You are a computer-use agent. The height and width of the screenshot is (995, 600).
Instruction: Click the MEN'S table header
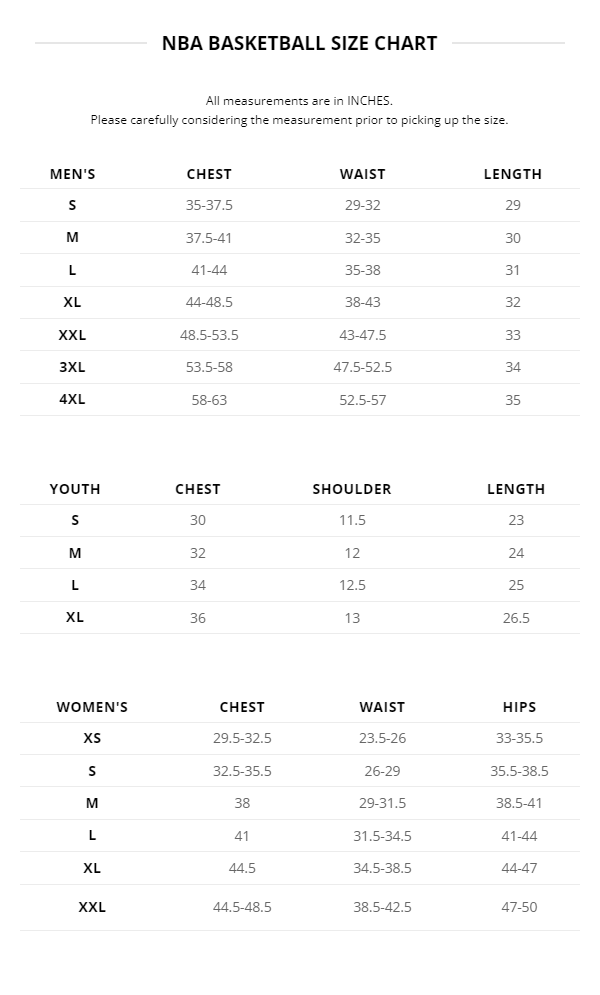(x=73, y=174)
